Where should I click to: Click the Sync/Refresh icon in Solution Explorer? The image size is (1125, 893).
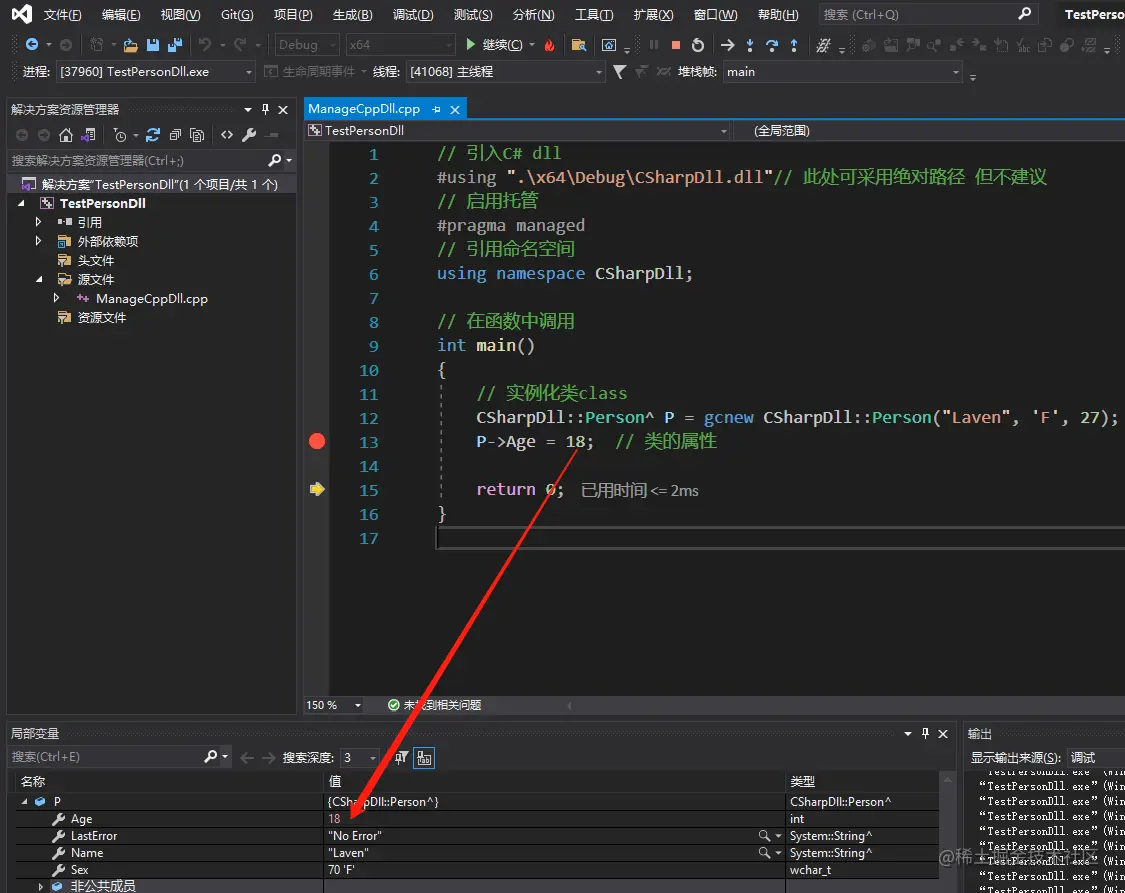pos(153,135)
